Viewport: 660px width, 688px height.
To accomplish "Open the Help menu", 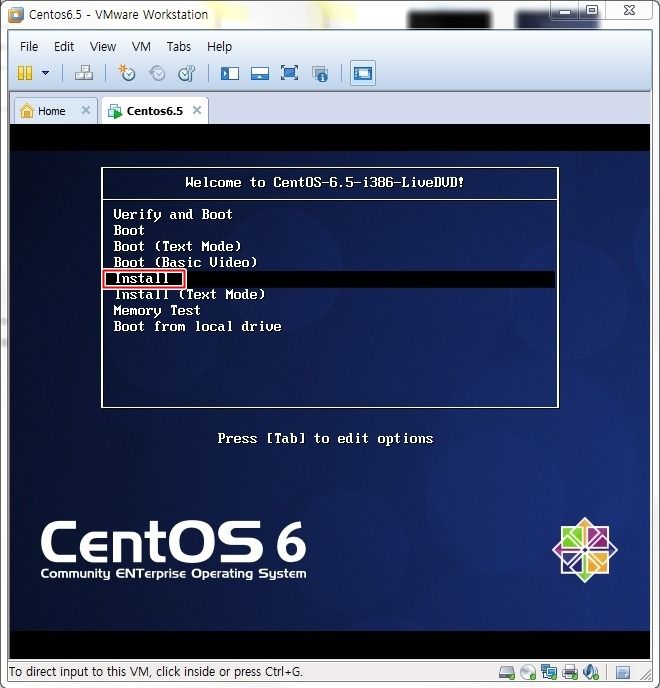I will [x=219, y=47].
